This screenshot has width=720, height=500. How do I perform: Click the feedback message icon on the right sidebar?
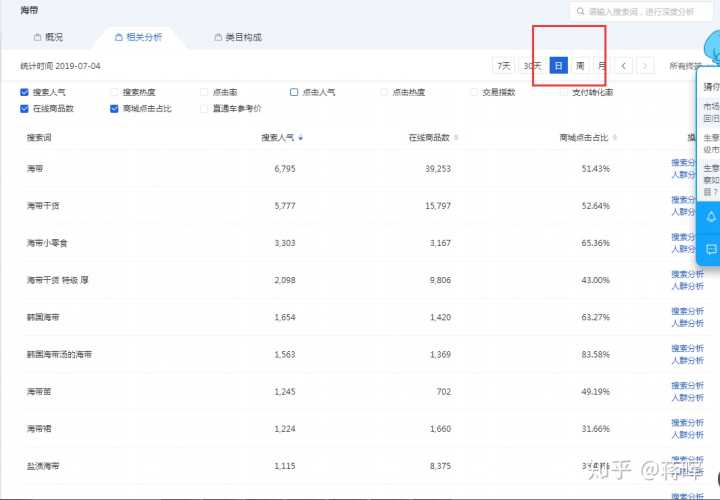[x=711, y=249]
